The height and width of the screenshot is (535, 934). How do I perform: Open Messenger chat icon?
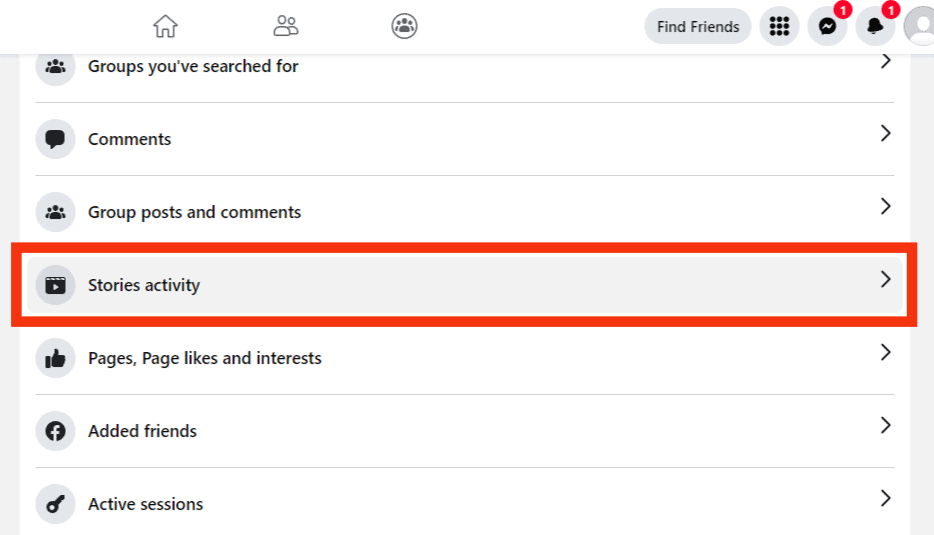click(x=827, y=26)
